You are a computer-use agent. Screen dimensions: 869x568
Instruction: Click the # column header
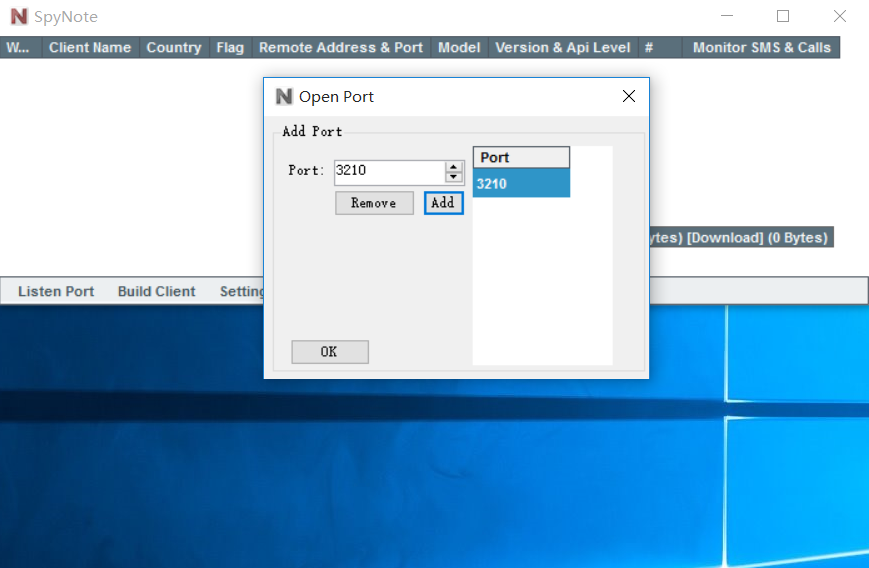pos(660,48)
